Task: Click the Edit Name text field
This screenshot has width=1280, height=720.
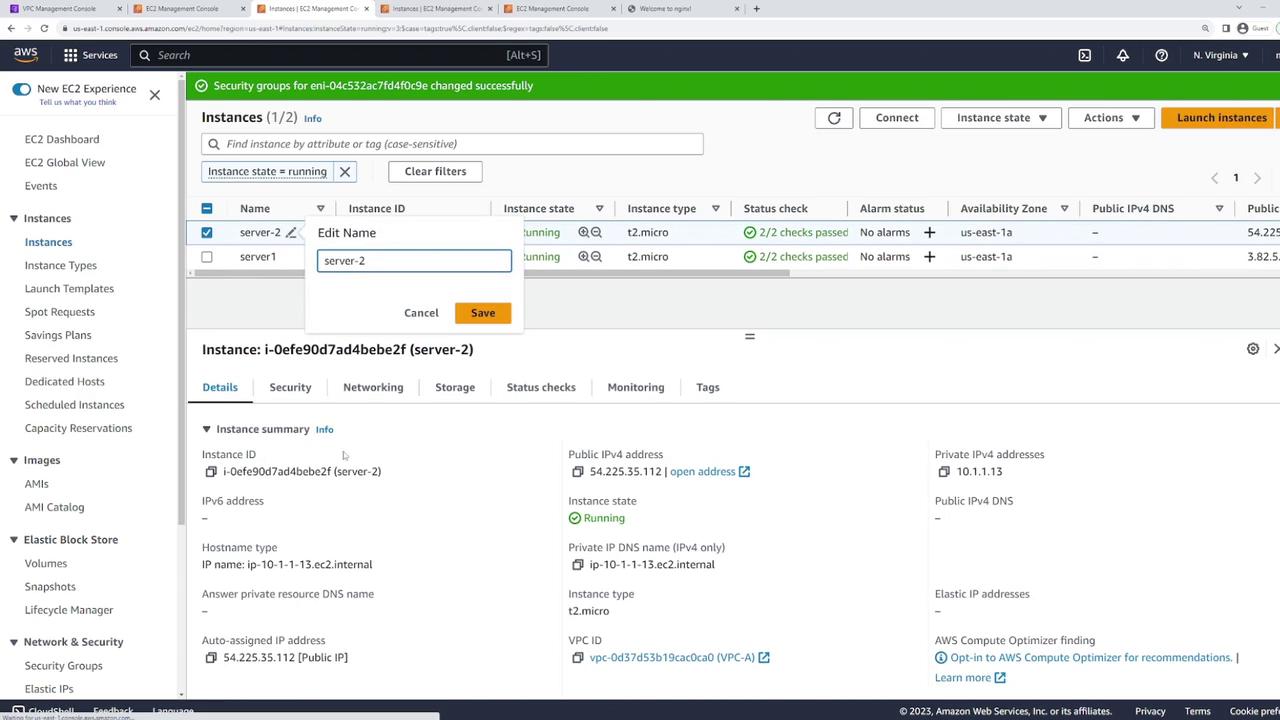Action: [414, 261]
